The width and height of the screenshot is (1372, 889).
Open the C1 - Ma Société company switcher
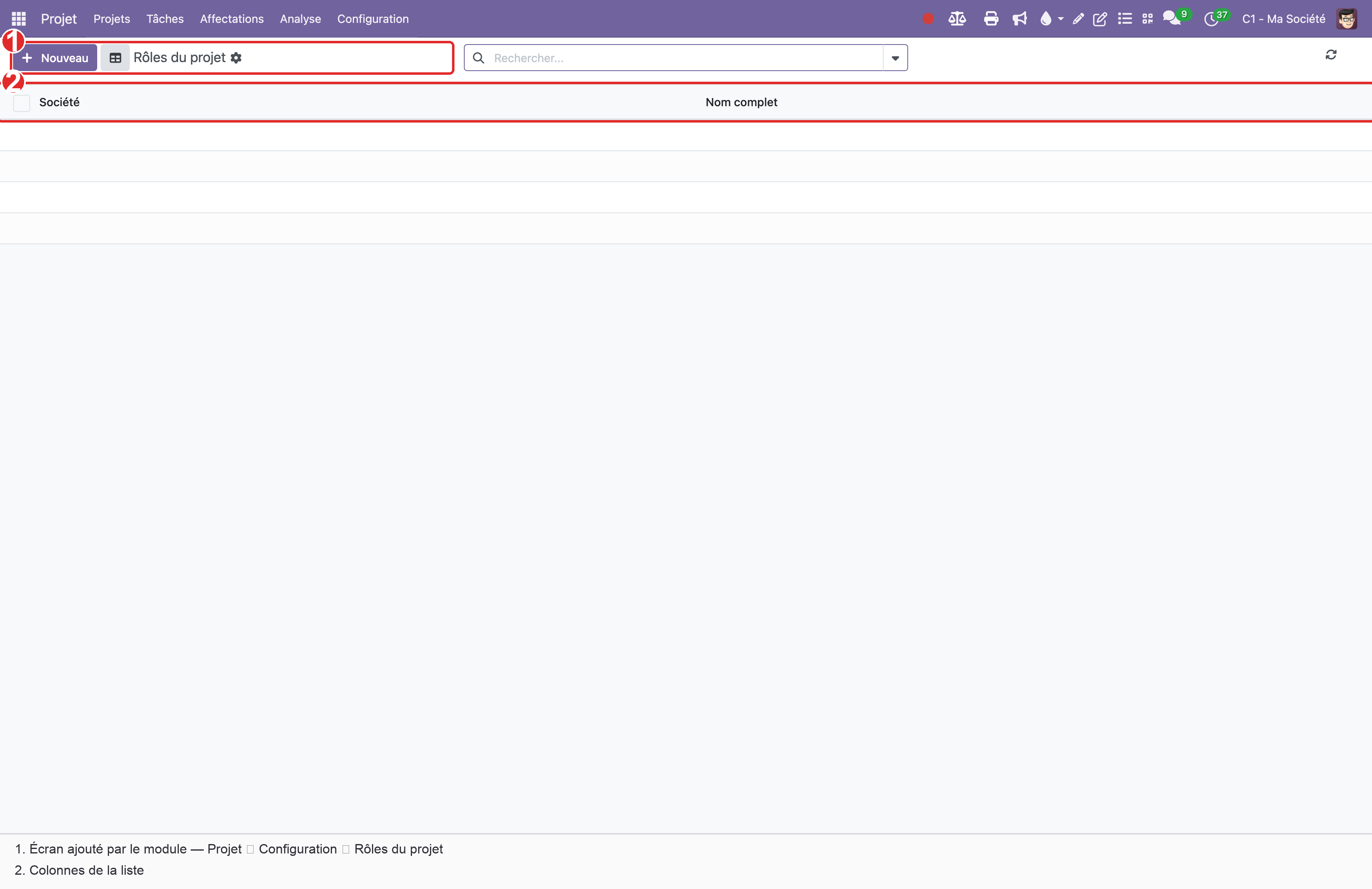point(1283,19)
